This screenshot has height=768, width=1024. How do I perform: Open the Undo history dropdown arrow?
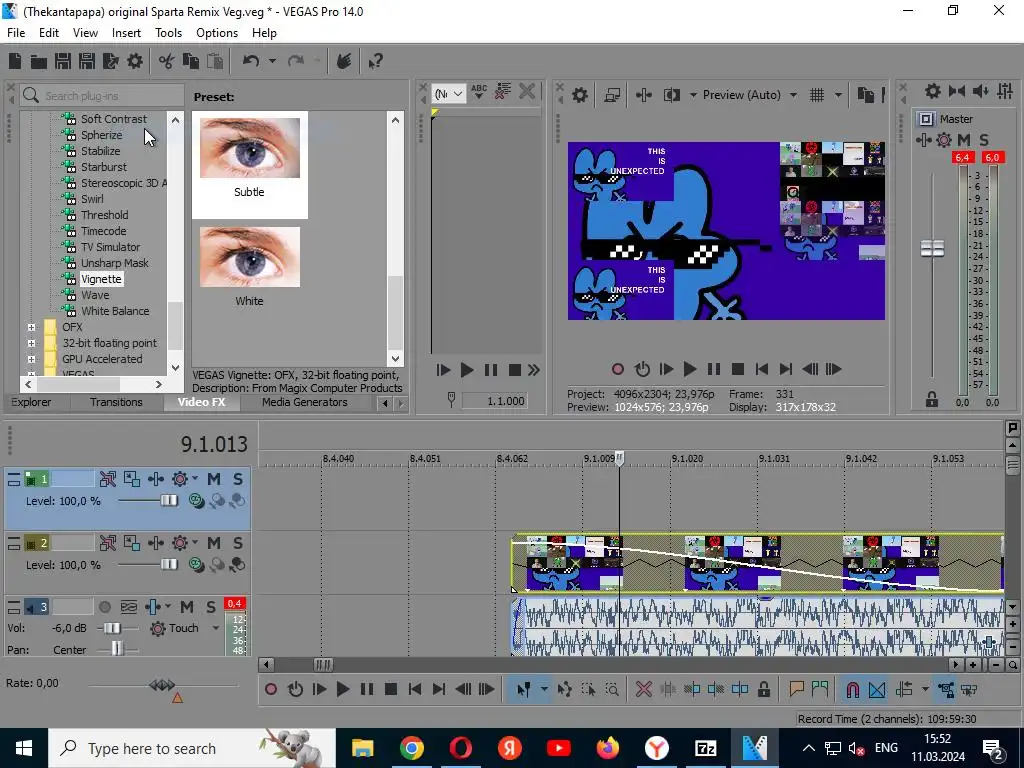click(x=272, y=61)
